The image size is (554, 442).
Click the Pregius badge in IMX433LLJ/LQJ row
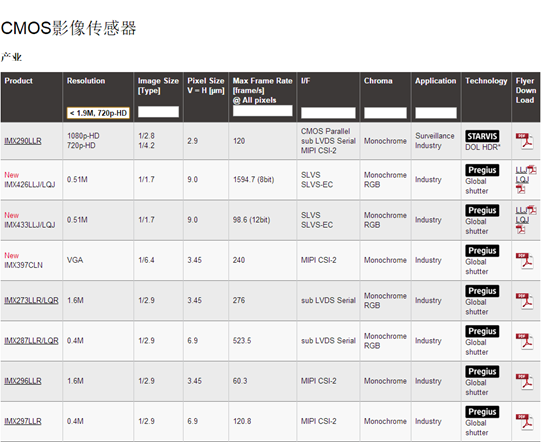[482, 210]
